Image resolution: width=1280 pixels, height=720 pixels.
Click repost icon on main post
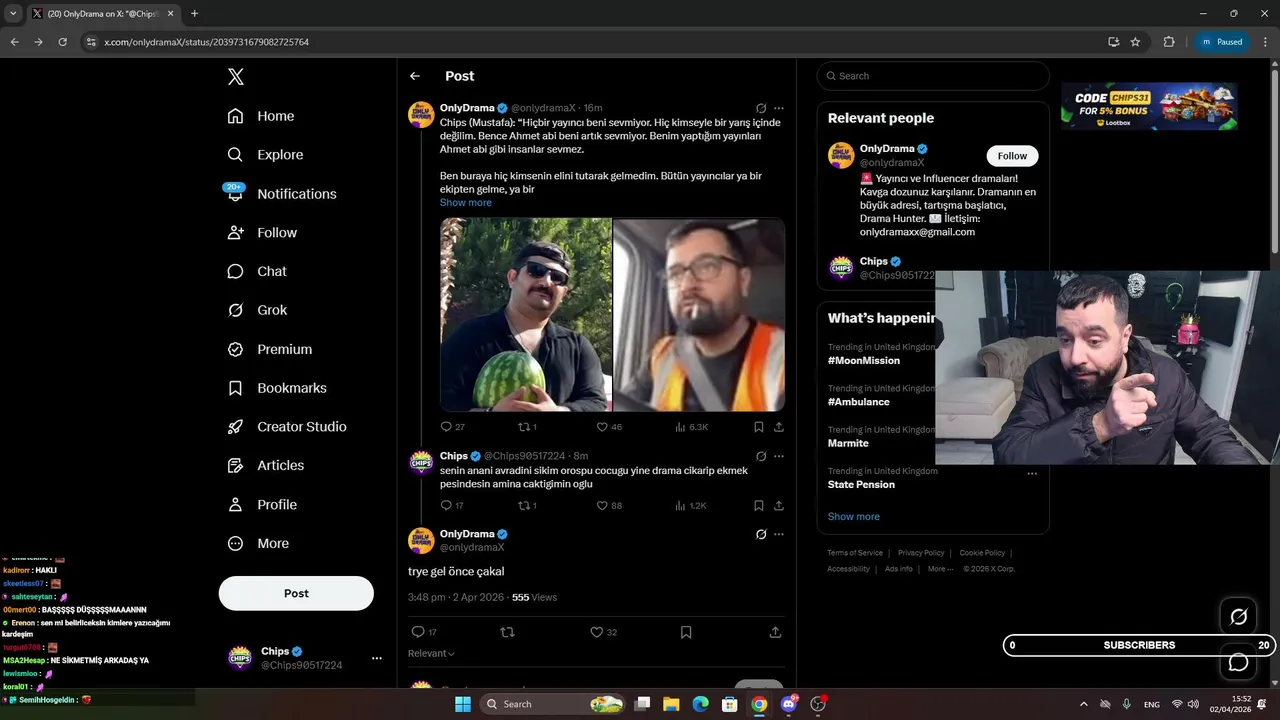507,632
